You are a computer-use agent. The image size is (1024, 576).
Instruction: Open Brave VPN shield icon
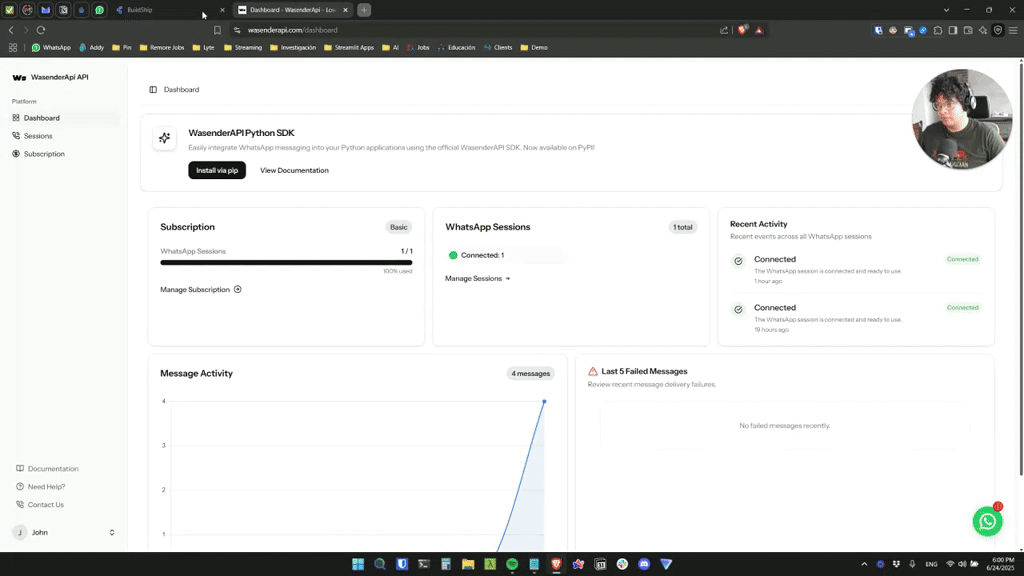tap(998, 30)
